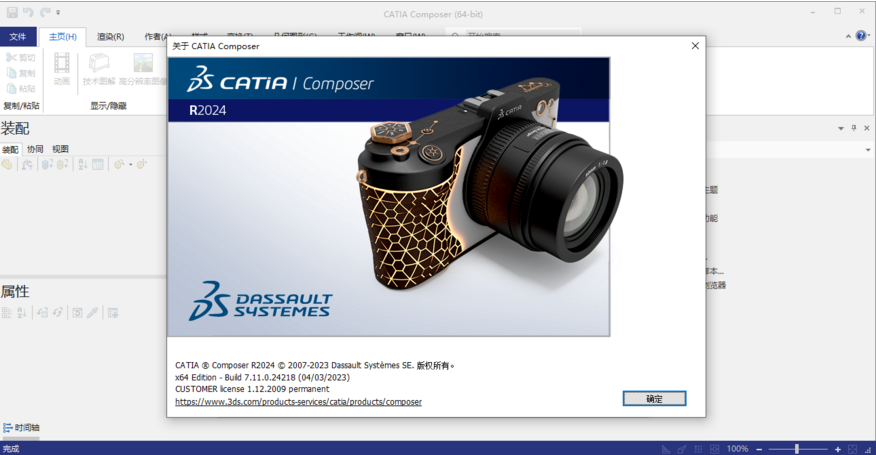876x455 pixels.
Task: Click the undo-with-save icon in 属性 toolbar
Action: (x=42, y=313)
